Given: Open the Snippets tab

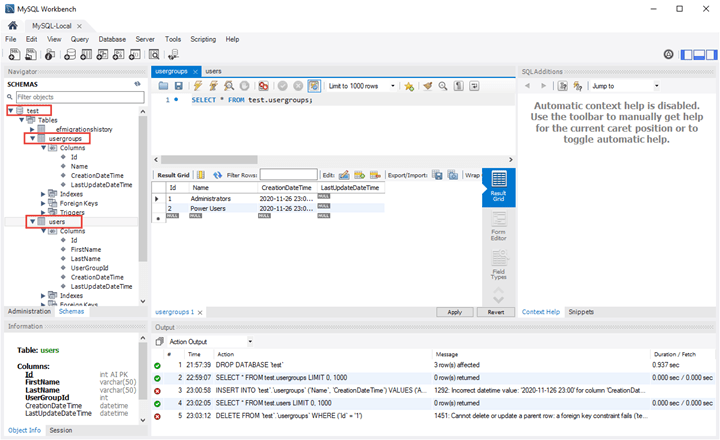Looking at the screenshot, I should point(581,312).
